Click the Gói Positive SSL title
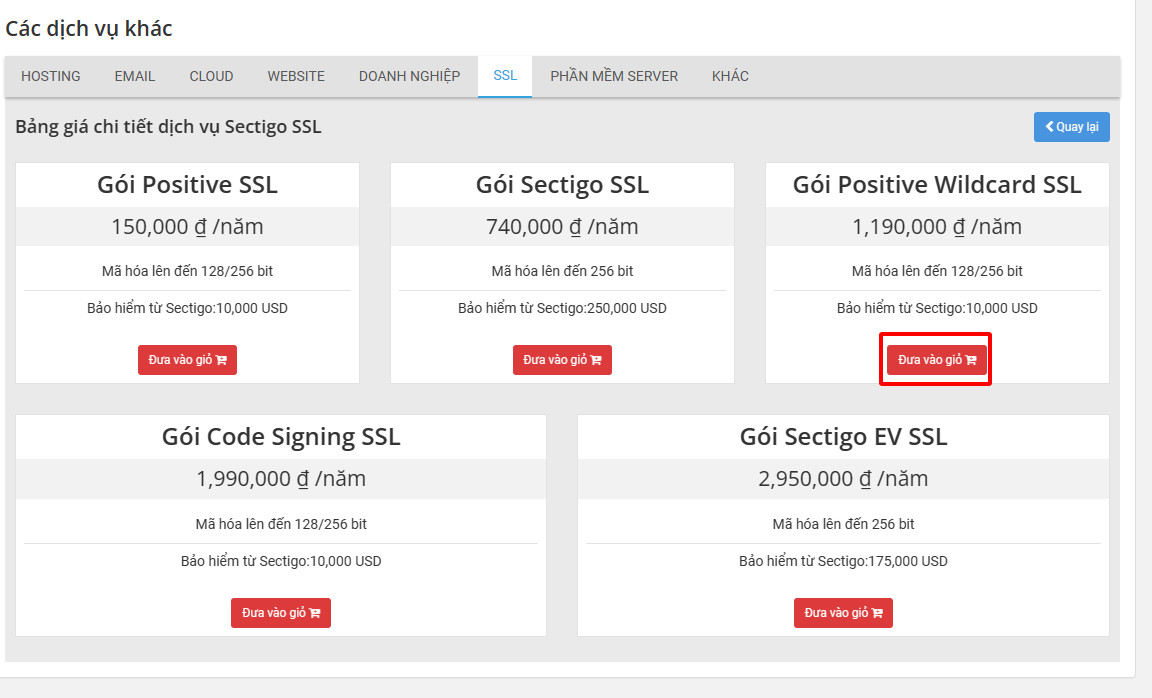The width and height of the screenshot is (1152, 698). pyautogui.click(x=187, y=184)
